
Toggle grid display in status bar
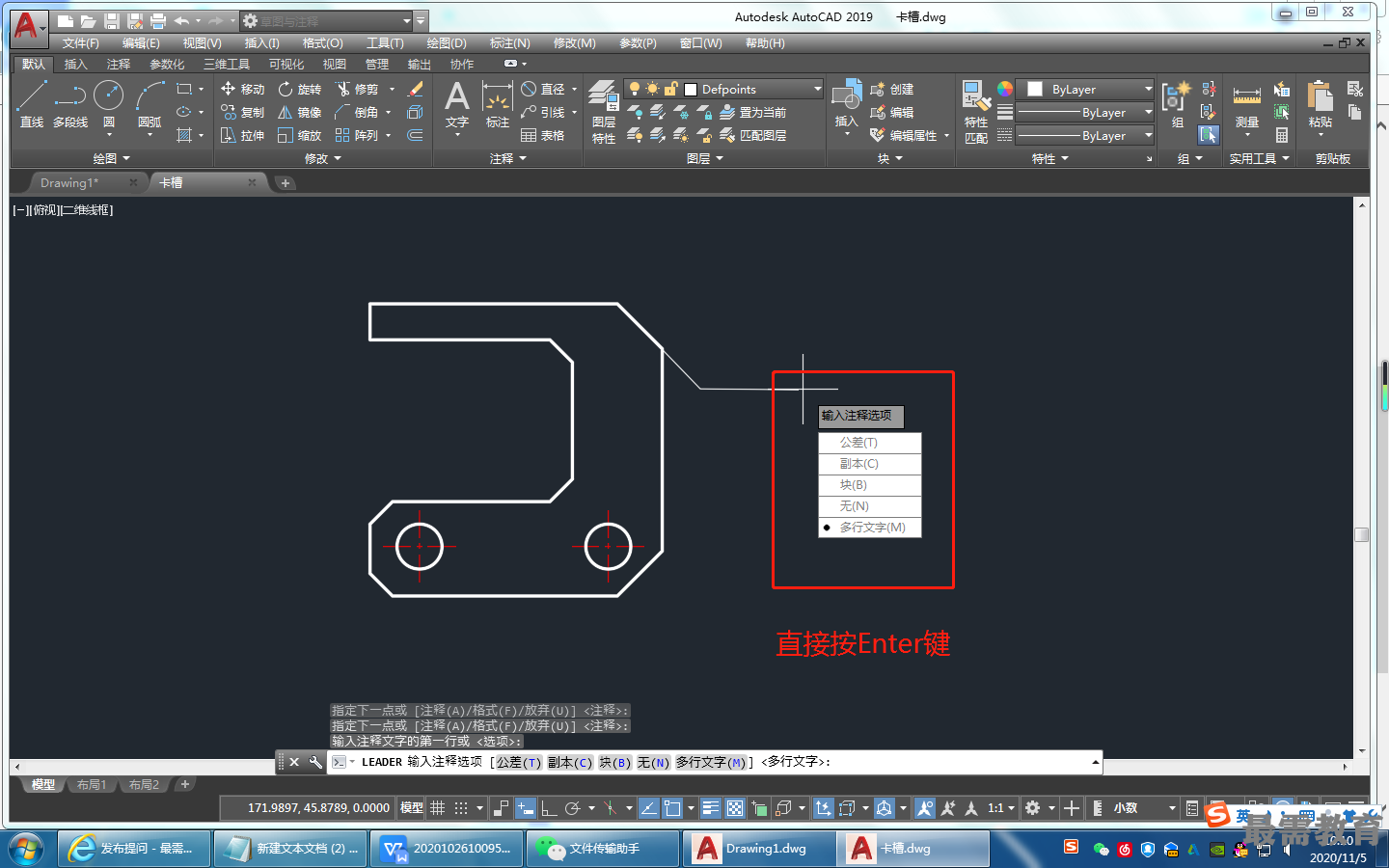click(437, 808)
